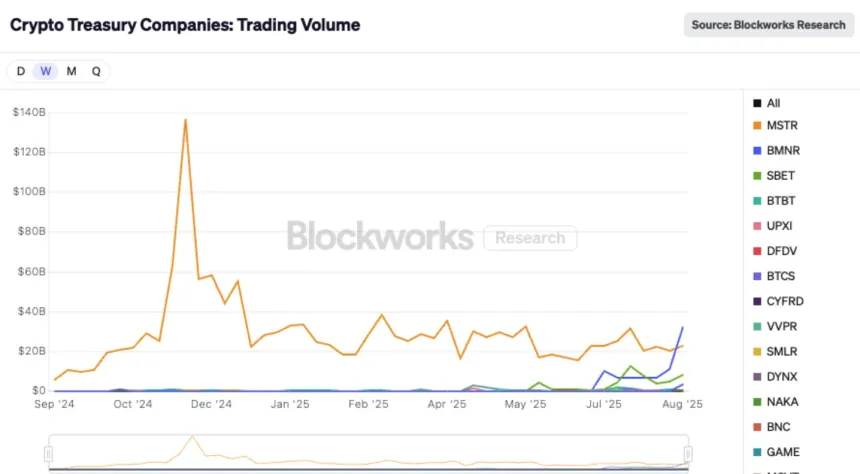The image size is (860, 474).
Task: Select the quarterly (Q) interval
Action: (96, 71)
